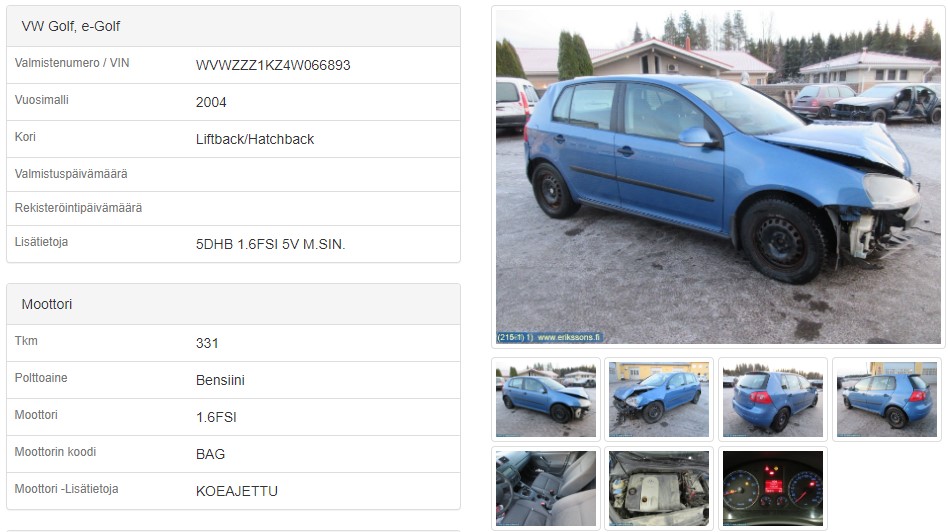
Task: Click the Moottori panel header
Action: click(233, 304)
